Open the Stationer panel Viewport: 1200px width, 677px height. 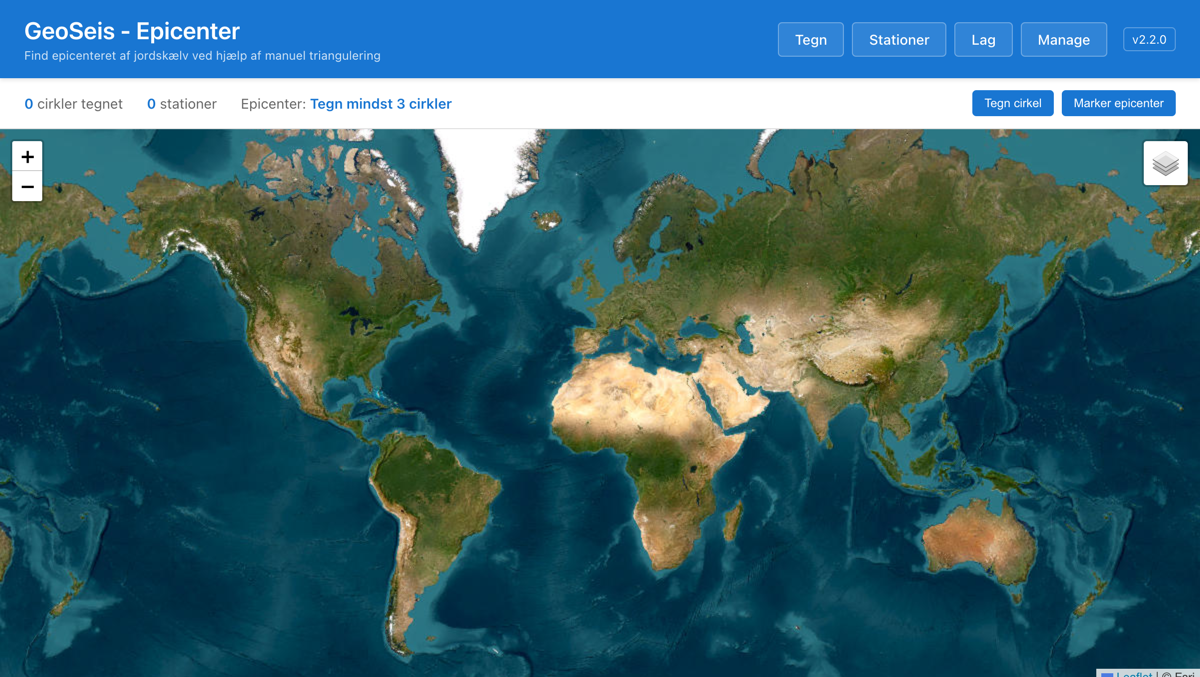(x=898, y=39)
